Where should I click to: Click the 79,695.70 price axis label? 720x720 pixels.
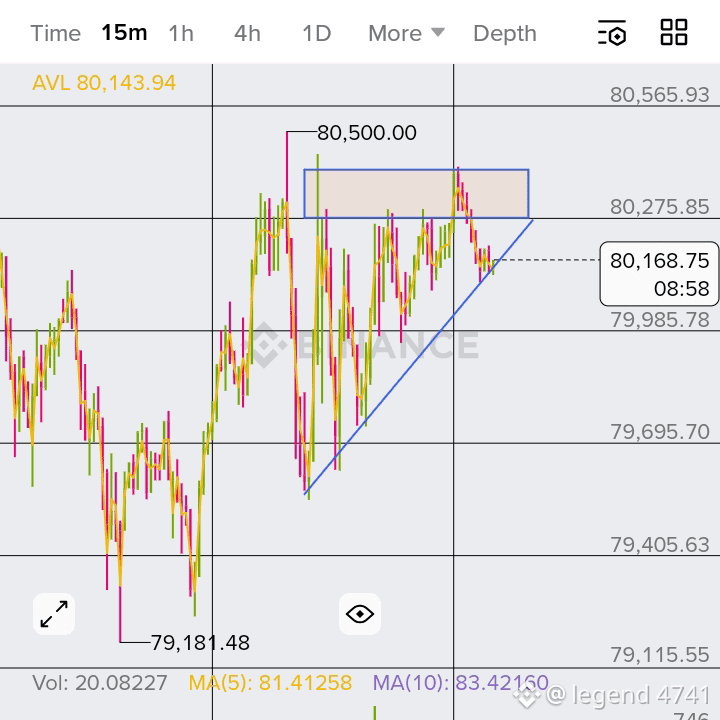[659, 432]
